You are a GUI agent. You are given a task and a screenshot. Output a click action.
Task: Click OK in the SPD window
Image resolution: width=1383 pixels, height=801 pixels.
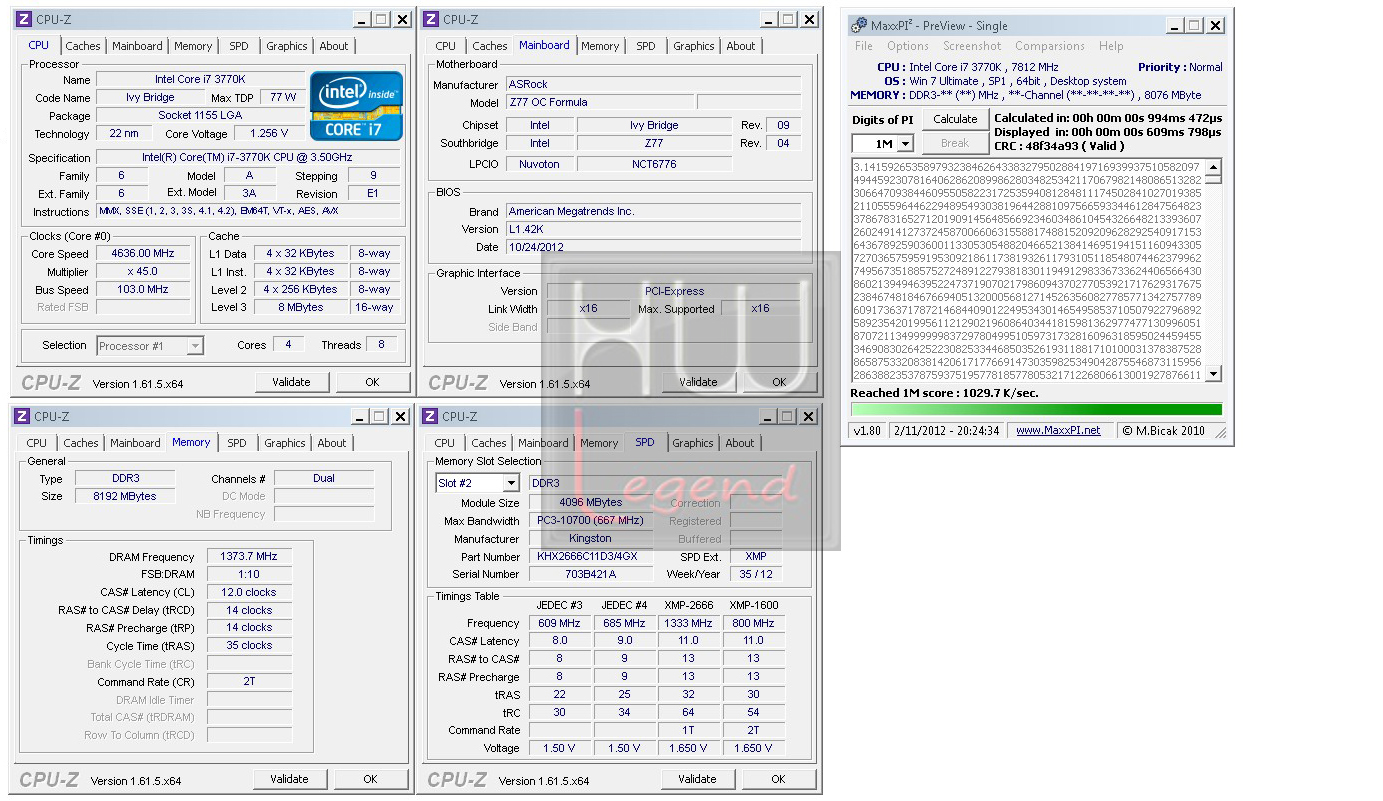[x=778, y=779]
